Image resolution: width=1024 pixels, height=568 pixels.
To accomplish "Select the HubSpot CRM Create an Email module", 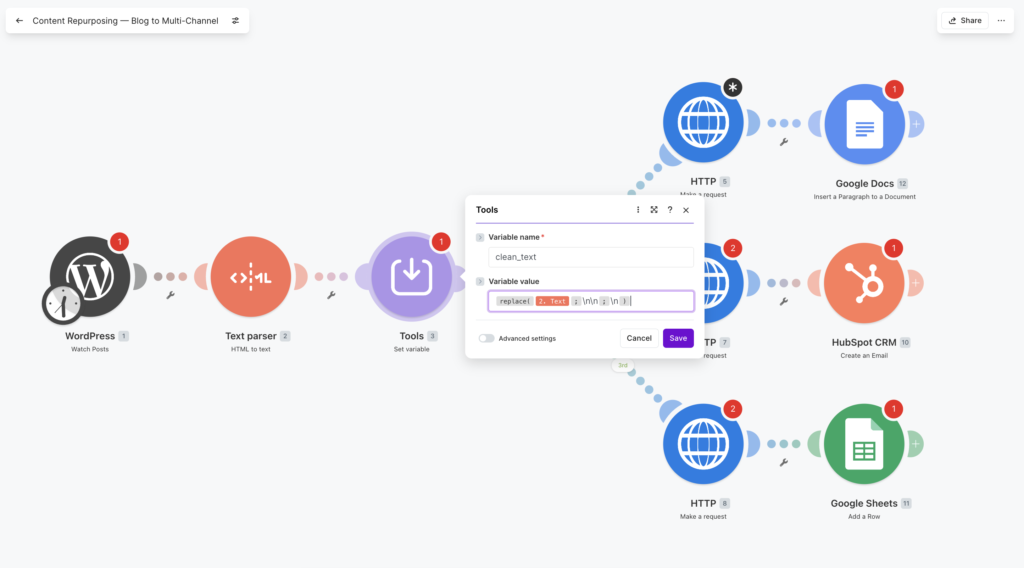I will pyautogui.click(x=864, y=283).
